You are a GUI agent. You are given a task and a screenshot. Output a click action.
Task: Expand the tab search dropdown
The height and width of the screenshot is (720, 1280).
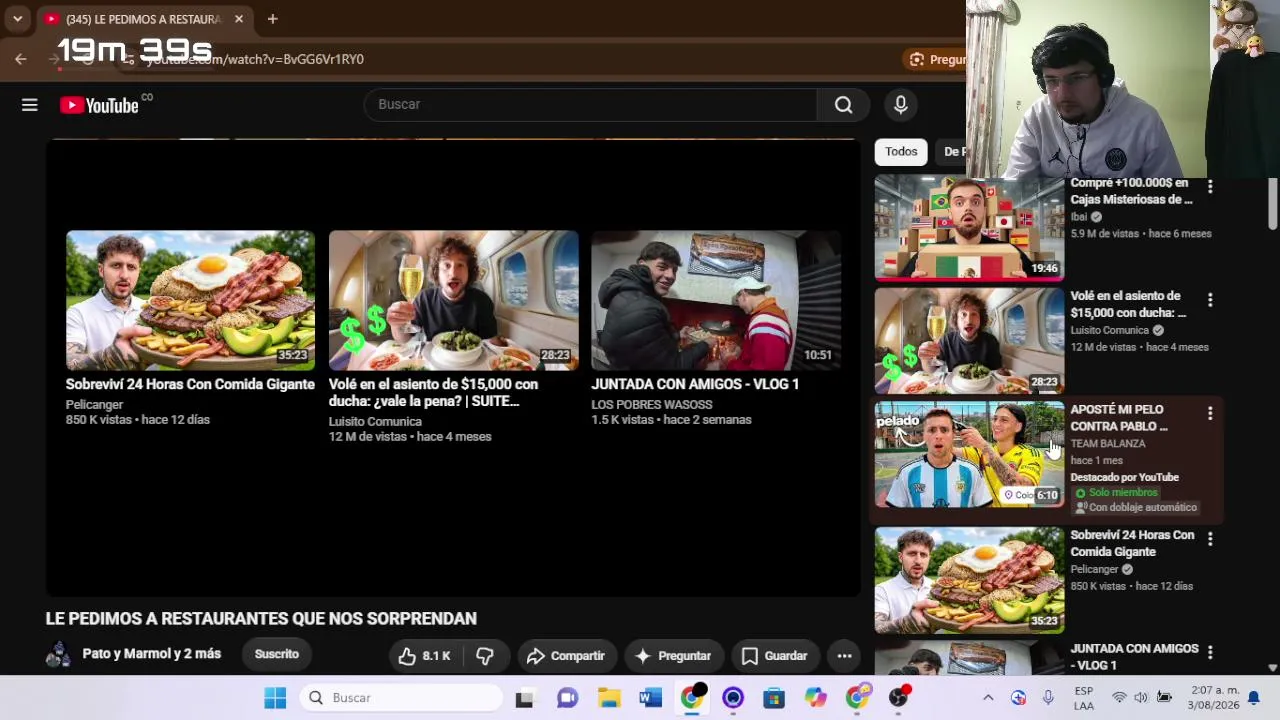17,19
